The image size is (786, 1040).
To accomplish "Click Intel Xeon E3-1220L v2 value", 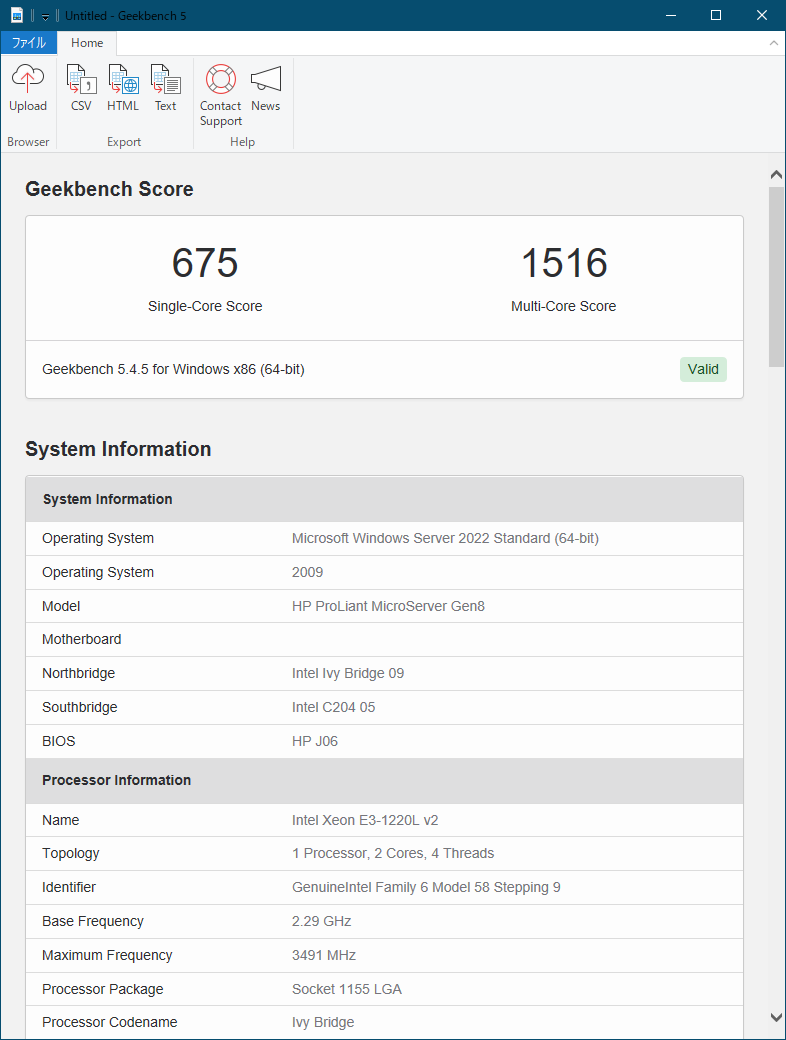I will pyautogui.click(x=365, y=820).
